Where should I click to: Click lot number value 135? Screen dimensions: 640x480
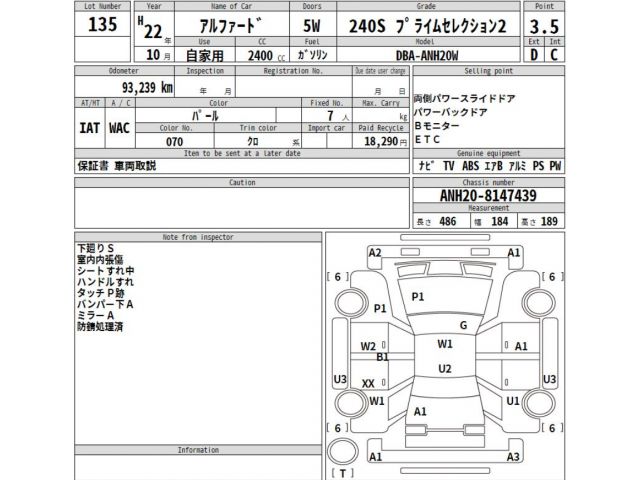102,24
